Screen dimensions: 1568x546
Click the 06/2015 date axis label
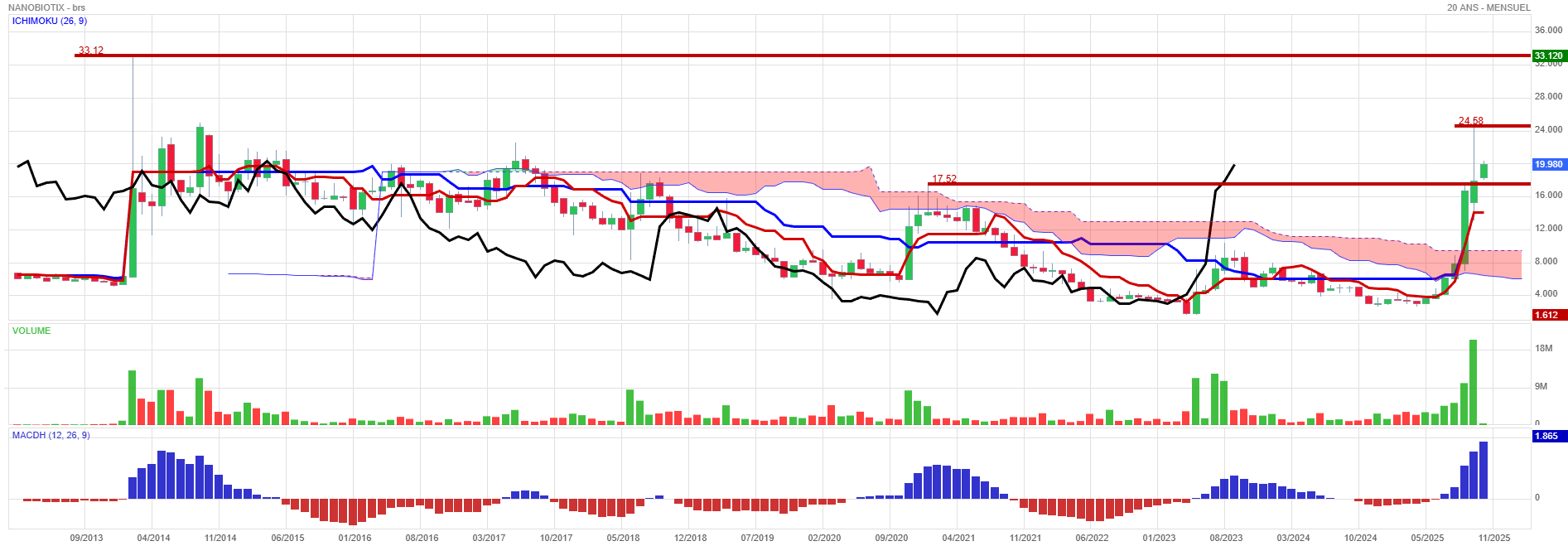click(287, 538)
